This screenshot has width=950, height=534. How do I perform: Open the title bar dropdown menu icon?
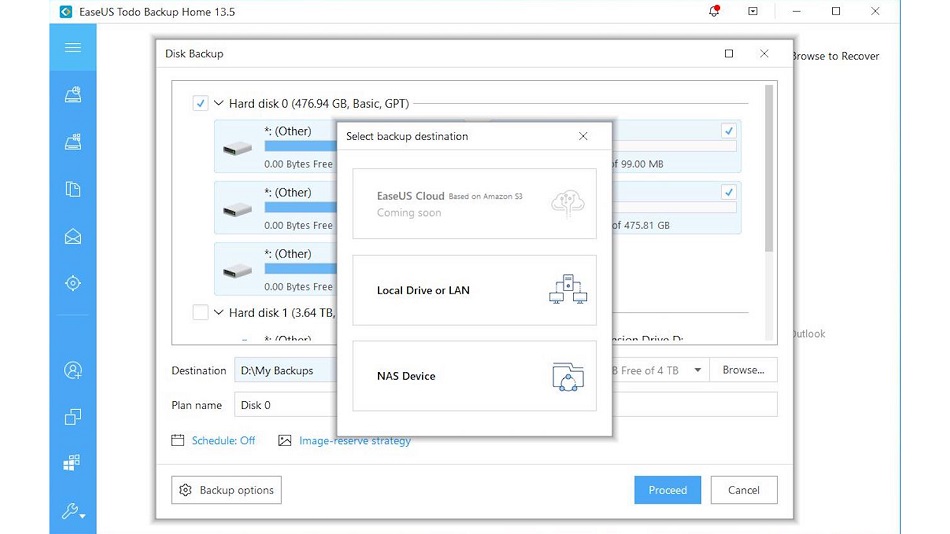pyautogui.click(x=752, y=11)
